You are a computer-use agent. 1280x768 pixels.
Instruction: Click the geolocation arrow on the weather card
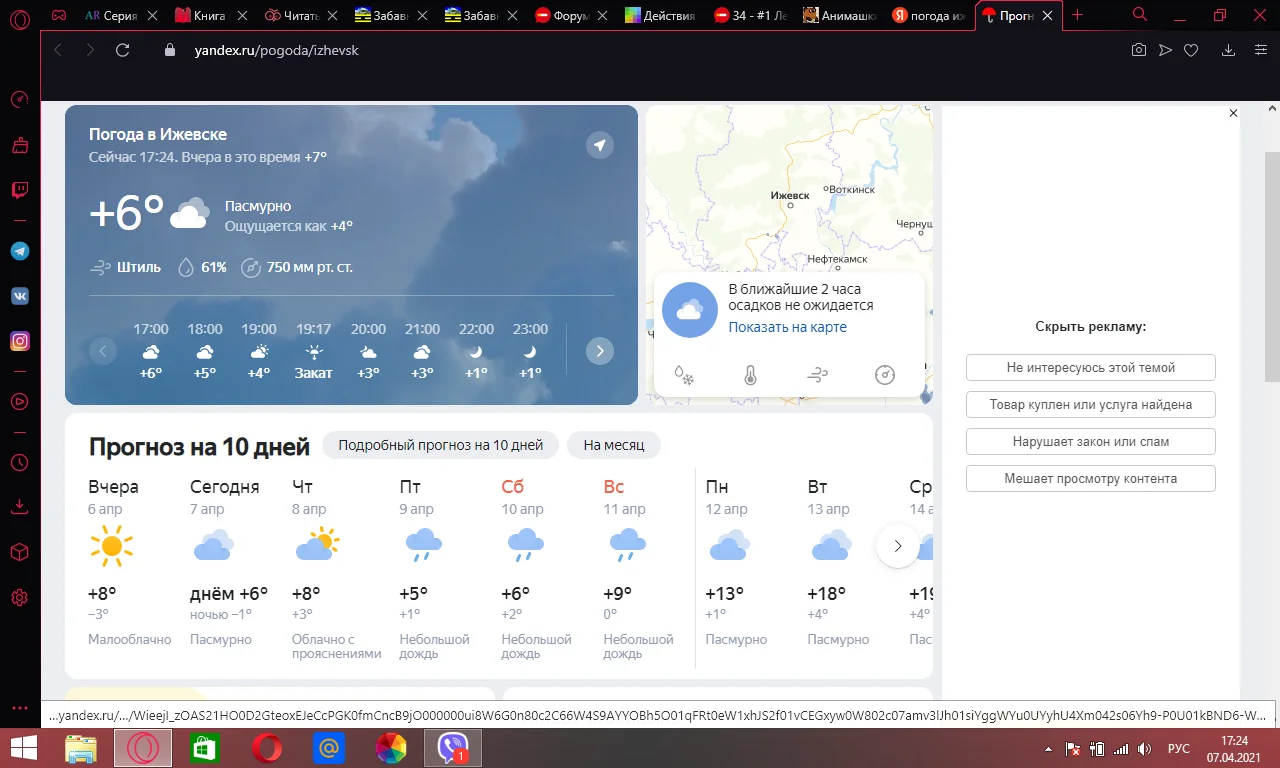(599, 144)
